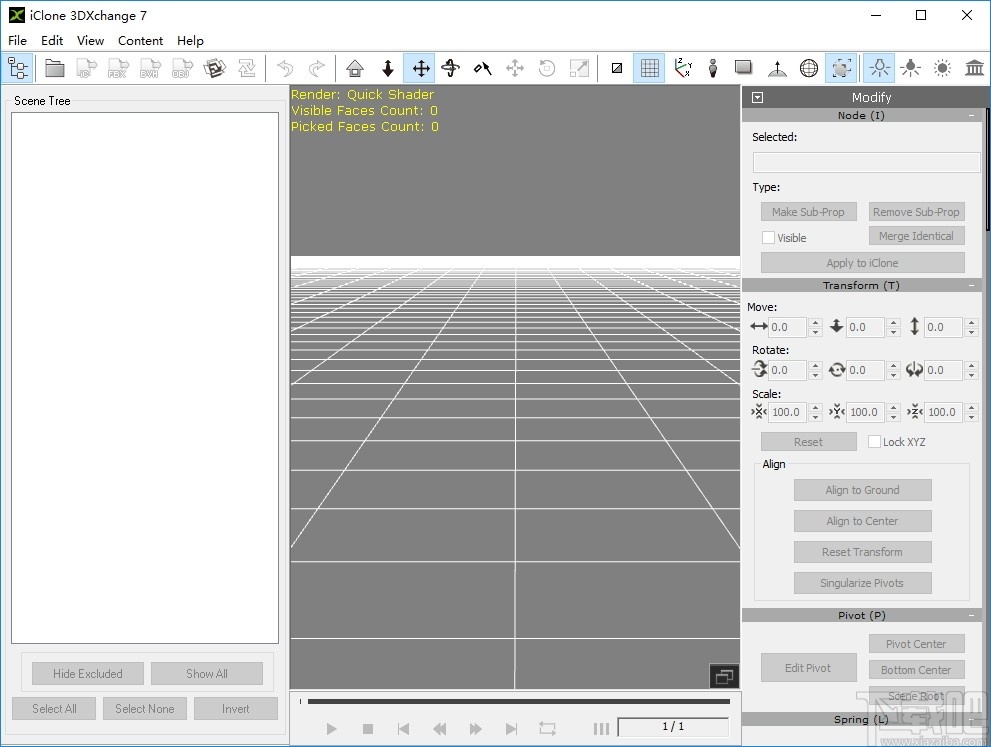Viewport: 991px width, 747px height.
Task: Select the Home camera view icon
Action: pyautogui.click(x=355, y=68)
